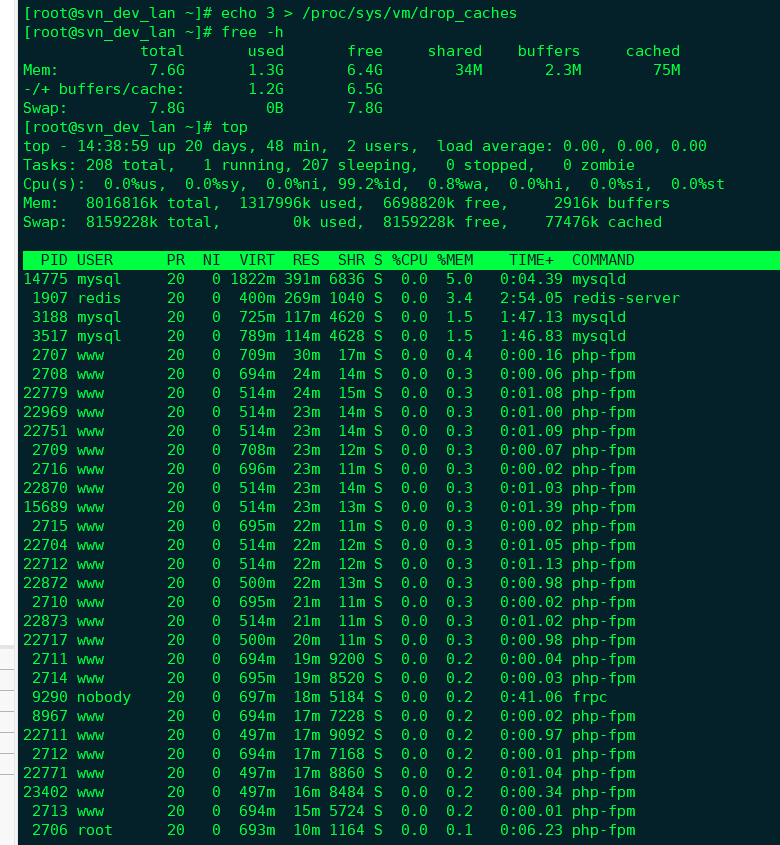Click PID 23402 in the list
Screen dimensions: 780x845
(x=45, y=792)
